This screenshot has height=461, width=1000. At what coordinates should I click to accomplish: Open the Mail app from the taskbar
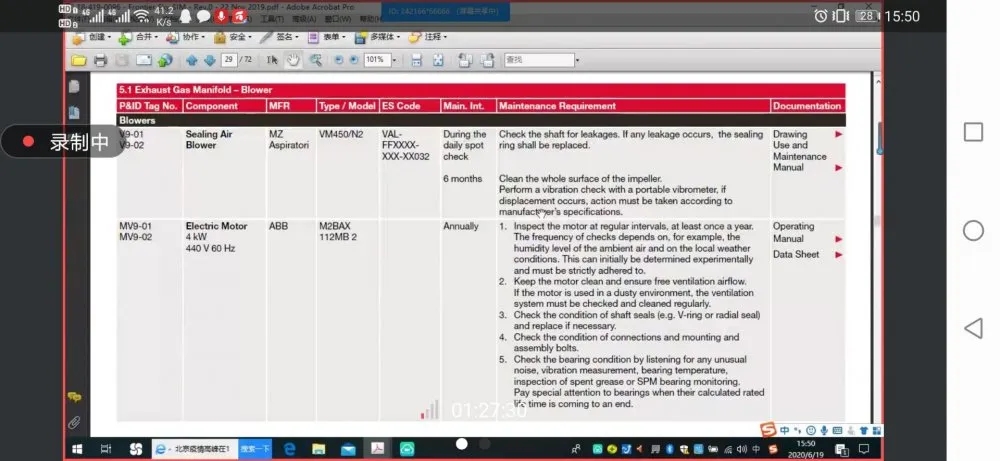click(348, 449)
